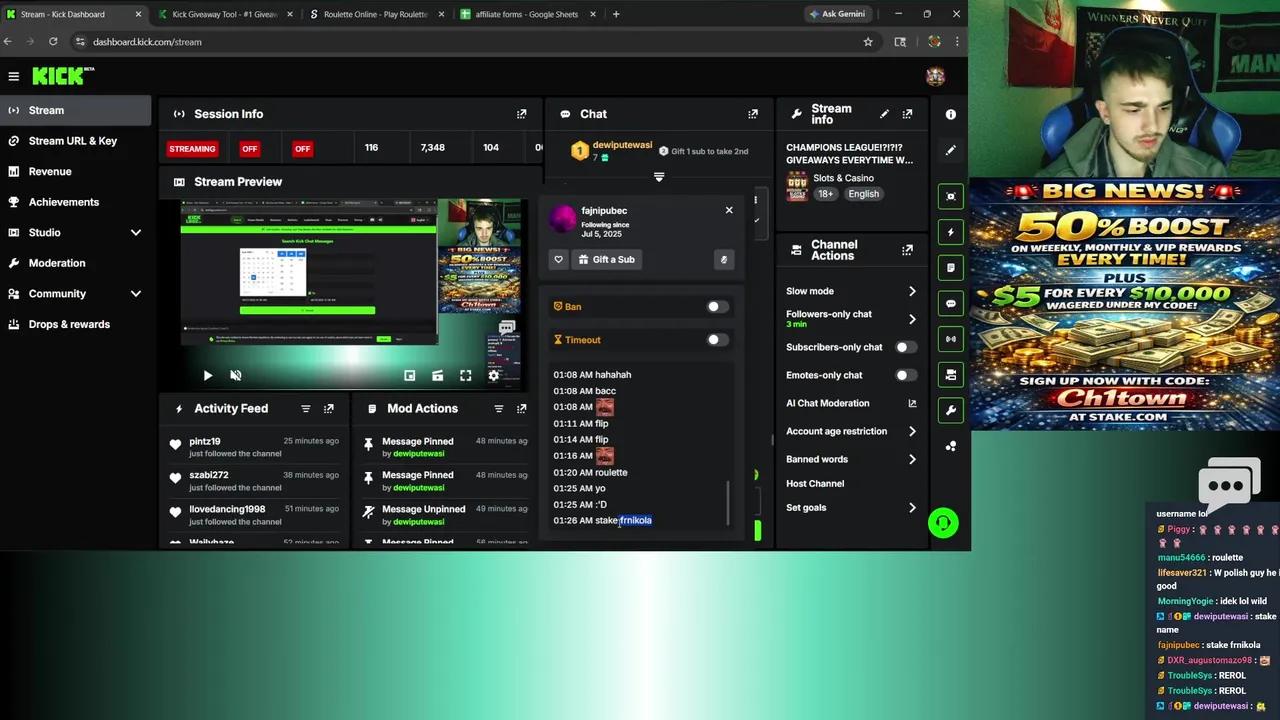Expand the Studio sidebar section
The image size is (1280, 720).
pos(136,233)
